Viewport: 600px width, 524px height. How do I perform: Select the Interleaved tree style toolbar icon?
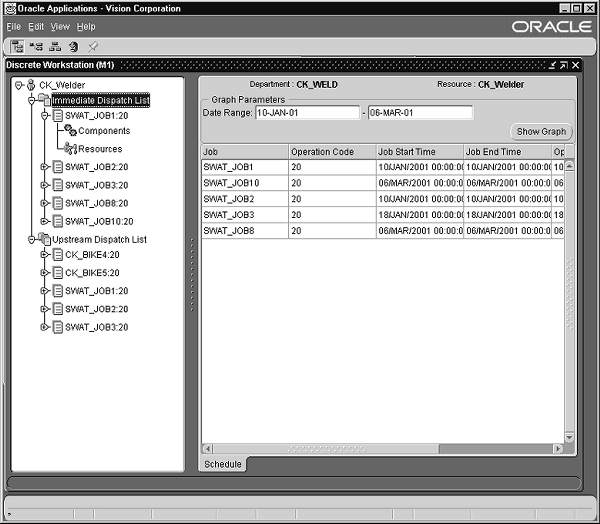pyautogui.click(x=36, y=47)
